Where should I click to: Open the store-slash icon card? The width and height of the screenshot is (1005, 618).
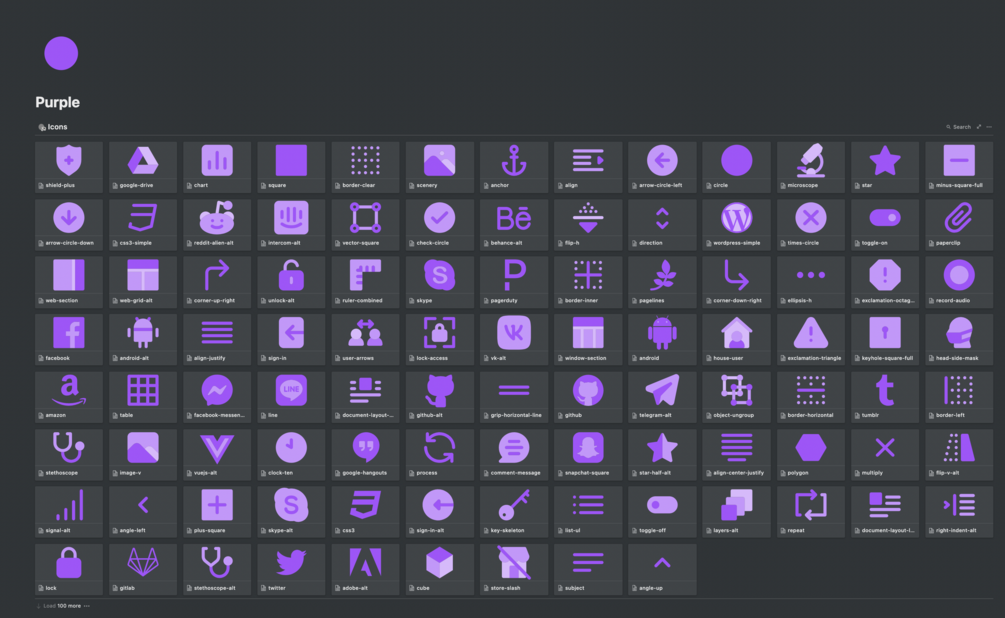(514, 569)
